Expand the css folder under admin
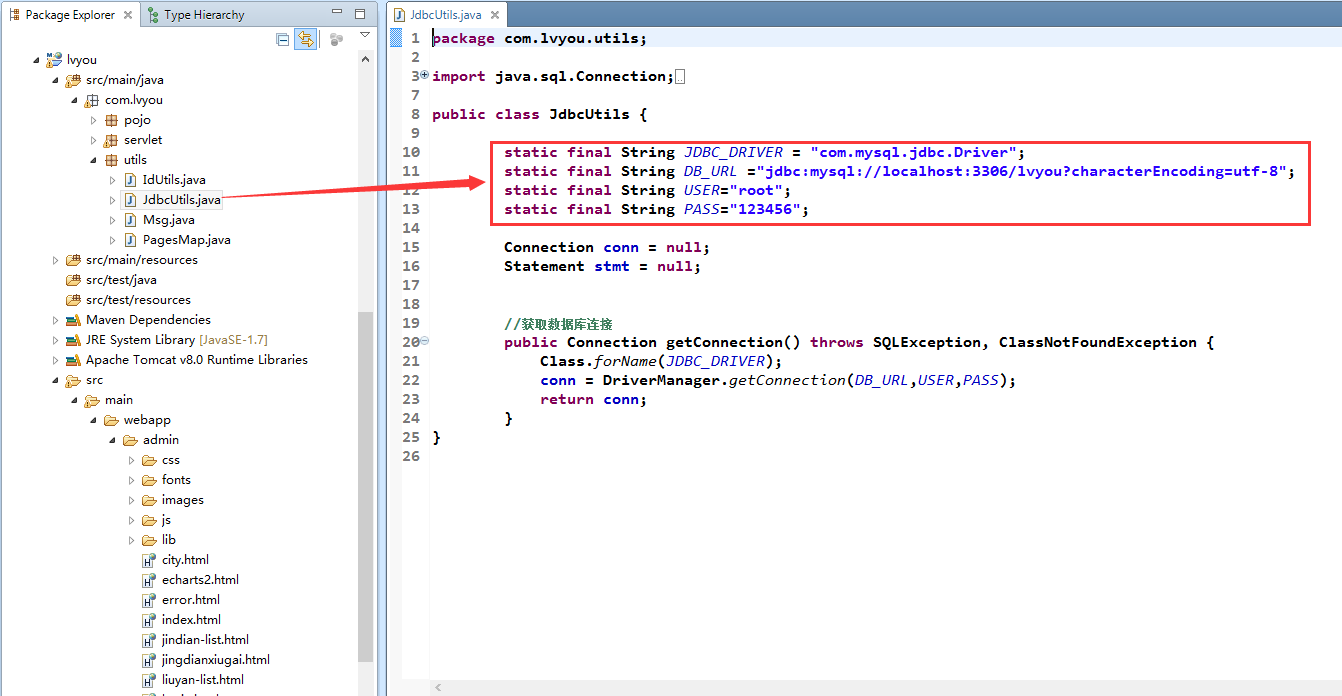 [x=132, y=460]
